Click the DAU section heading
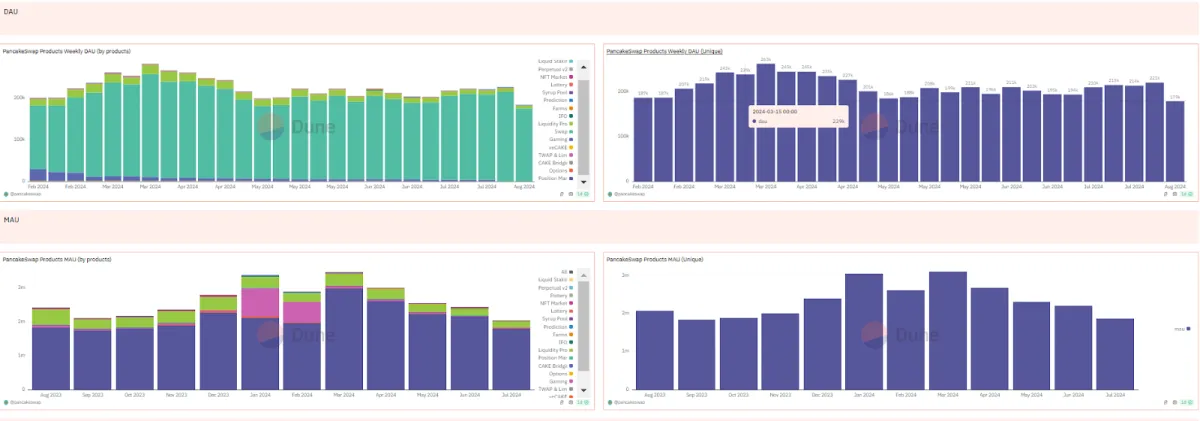The height and width of the screenshot is (421, 1200). pos(11,12)
